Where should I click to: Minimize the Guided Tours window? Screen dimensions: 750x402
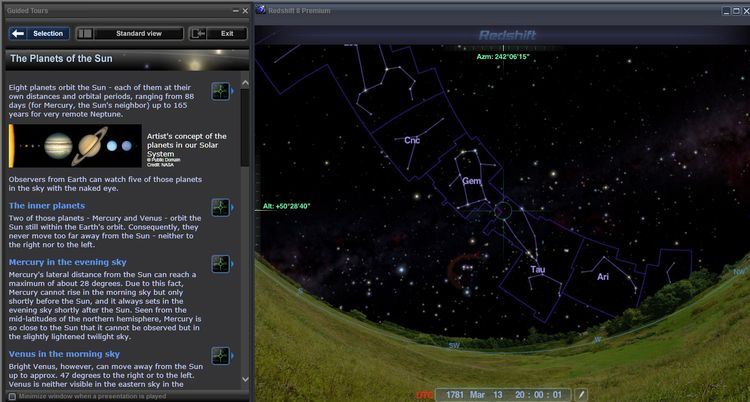235,11
